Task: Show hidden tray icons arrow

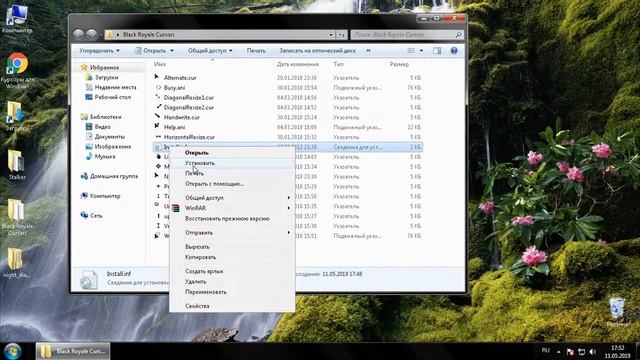Action: 558,351
